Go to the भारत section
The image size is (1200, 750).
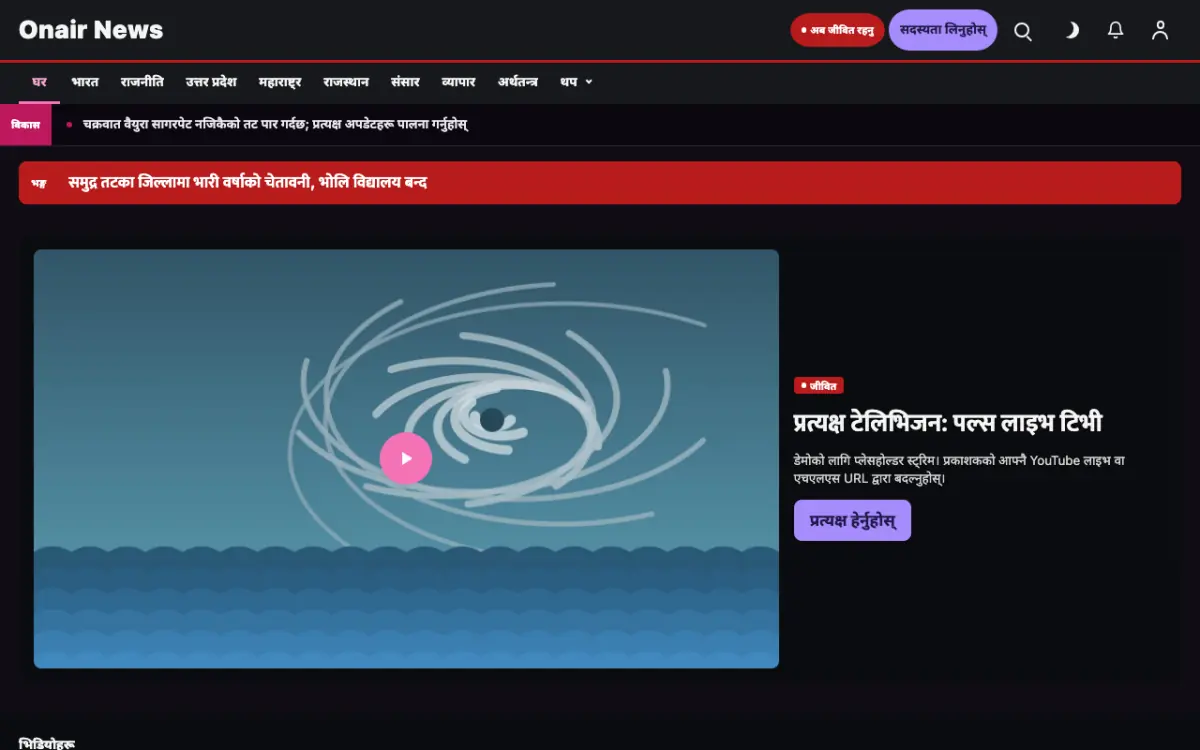85,82
